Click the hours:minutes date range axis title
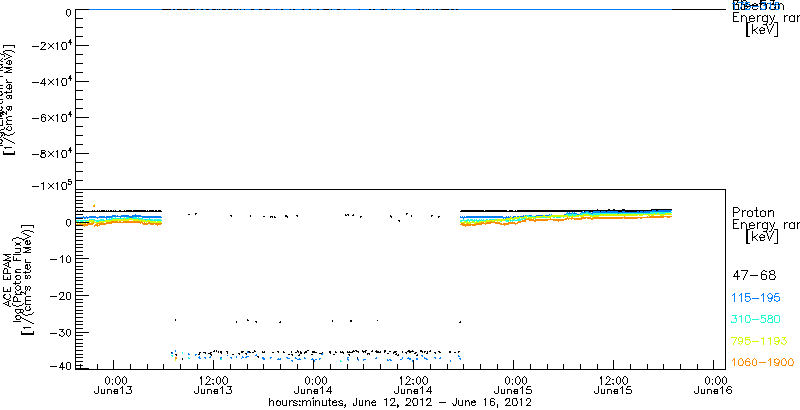The image size is (800, 410). click(401, 402)
